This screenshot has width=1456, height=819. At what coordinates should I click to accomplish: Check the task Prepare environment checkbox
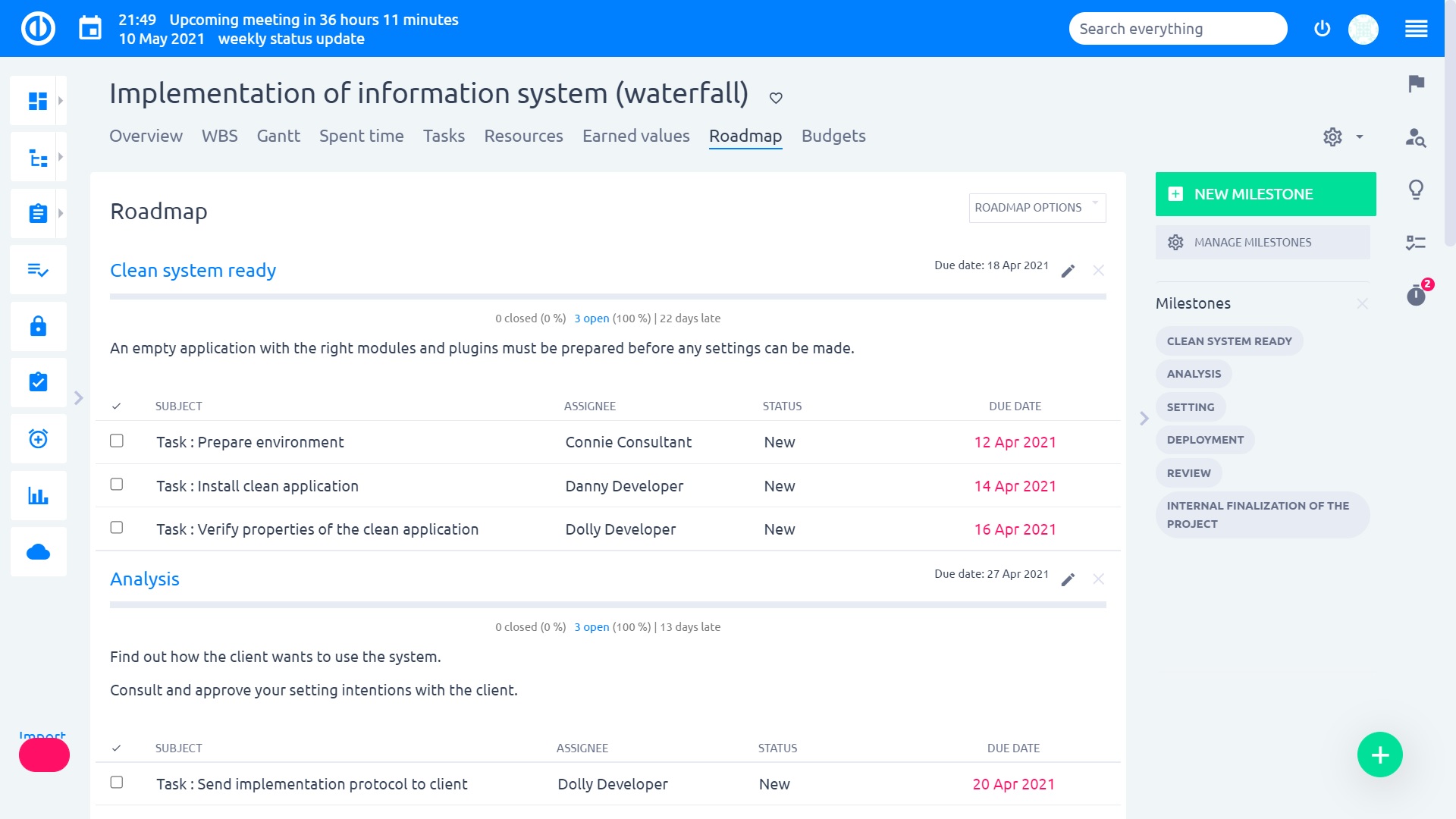(117, 441)
